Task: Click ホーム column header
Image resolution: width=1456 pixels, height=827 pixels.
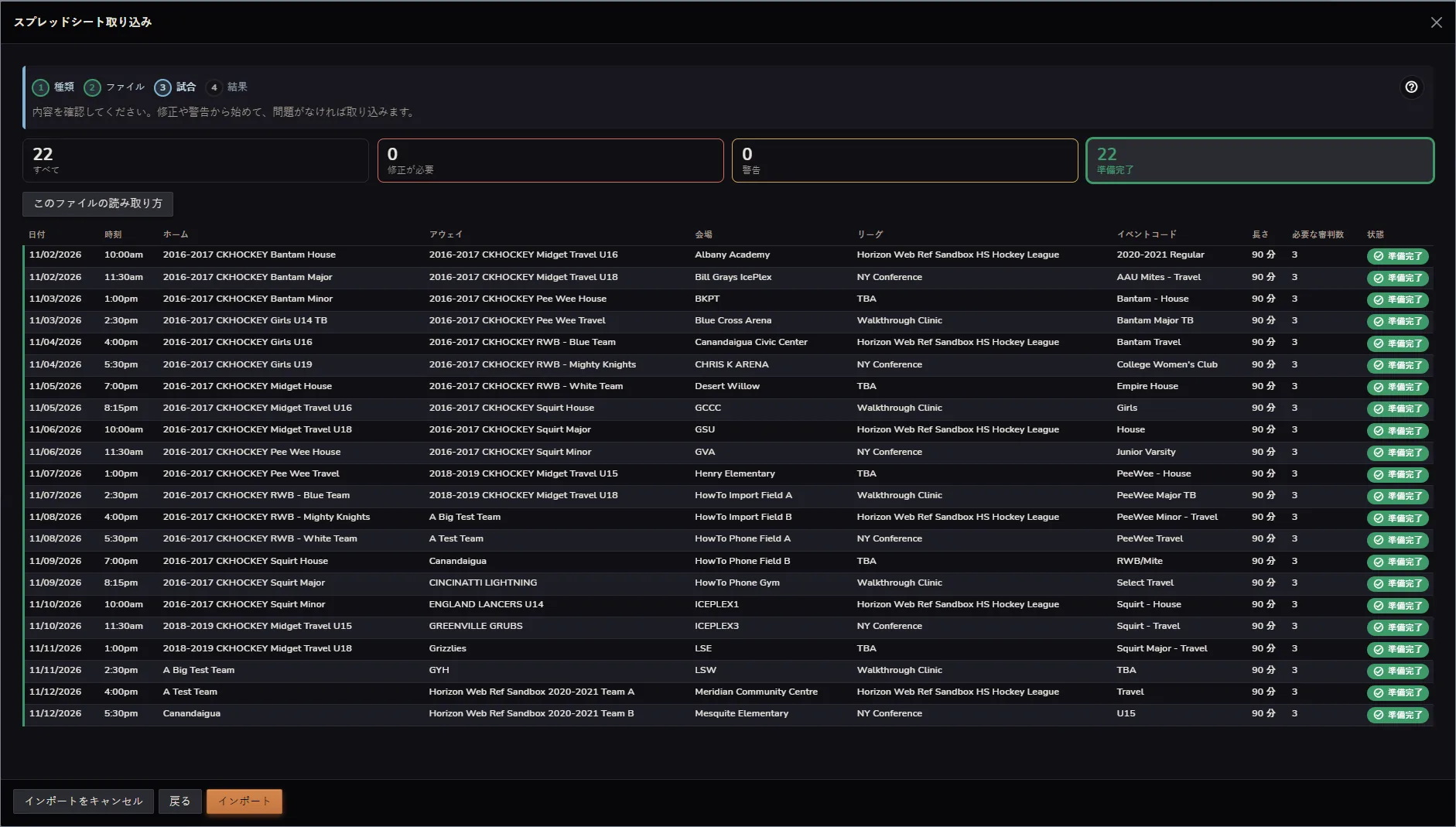Action: [x=176, y=234]
